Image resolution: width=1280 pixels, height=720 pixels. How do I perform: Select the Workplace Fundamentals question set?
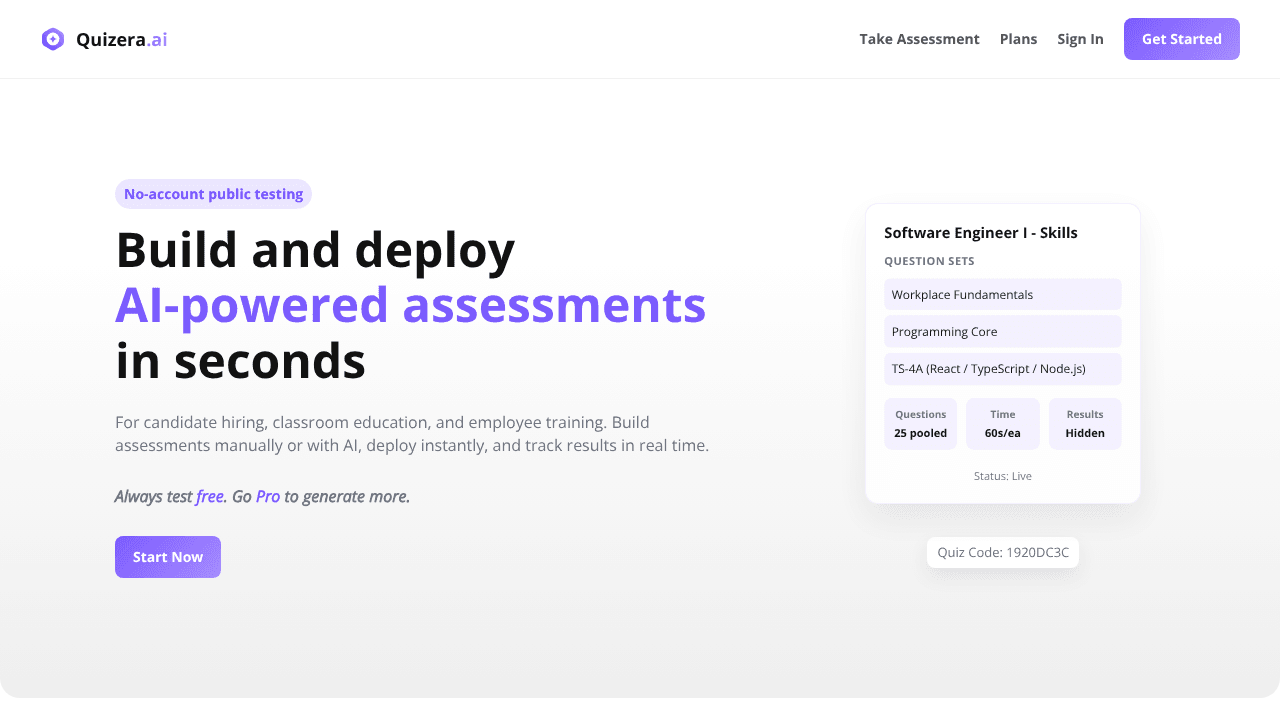click(x=1003, y=295)
